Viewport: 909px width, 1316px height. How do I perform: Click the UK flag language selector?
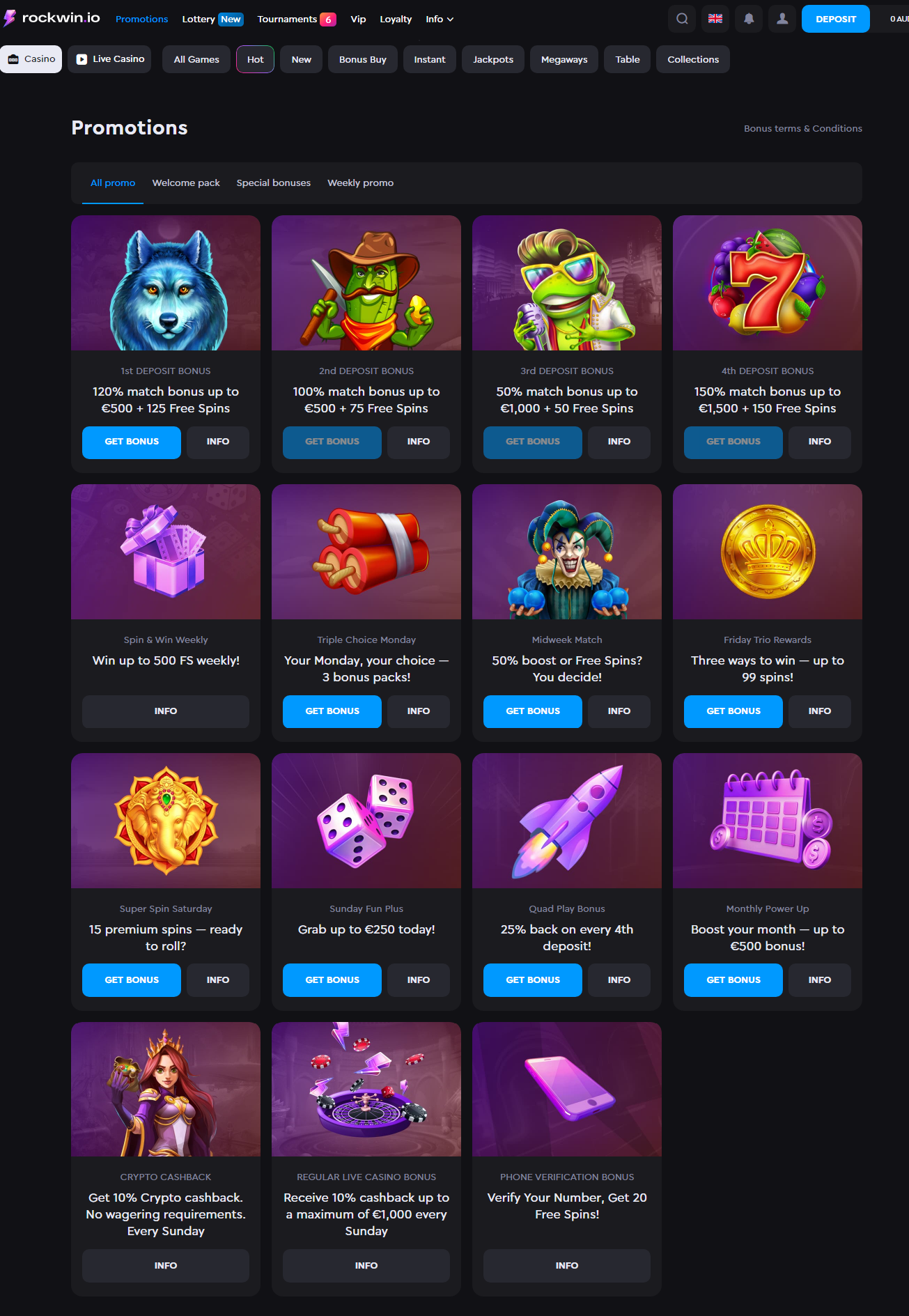pos(715,19)
